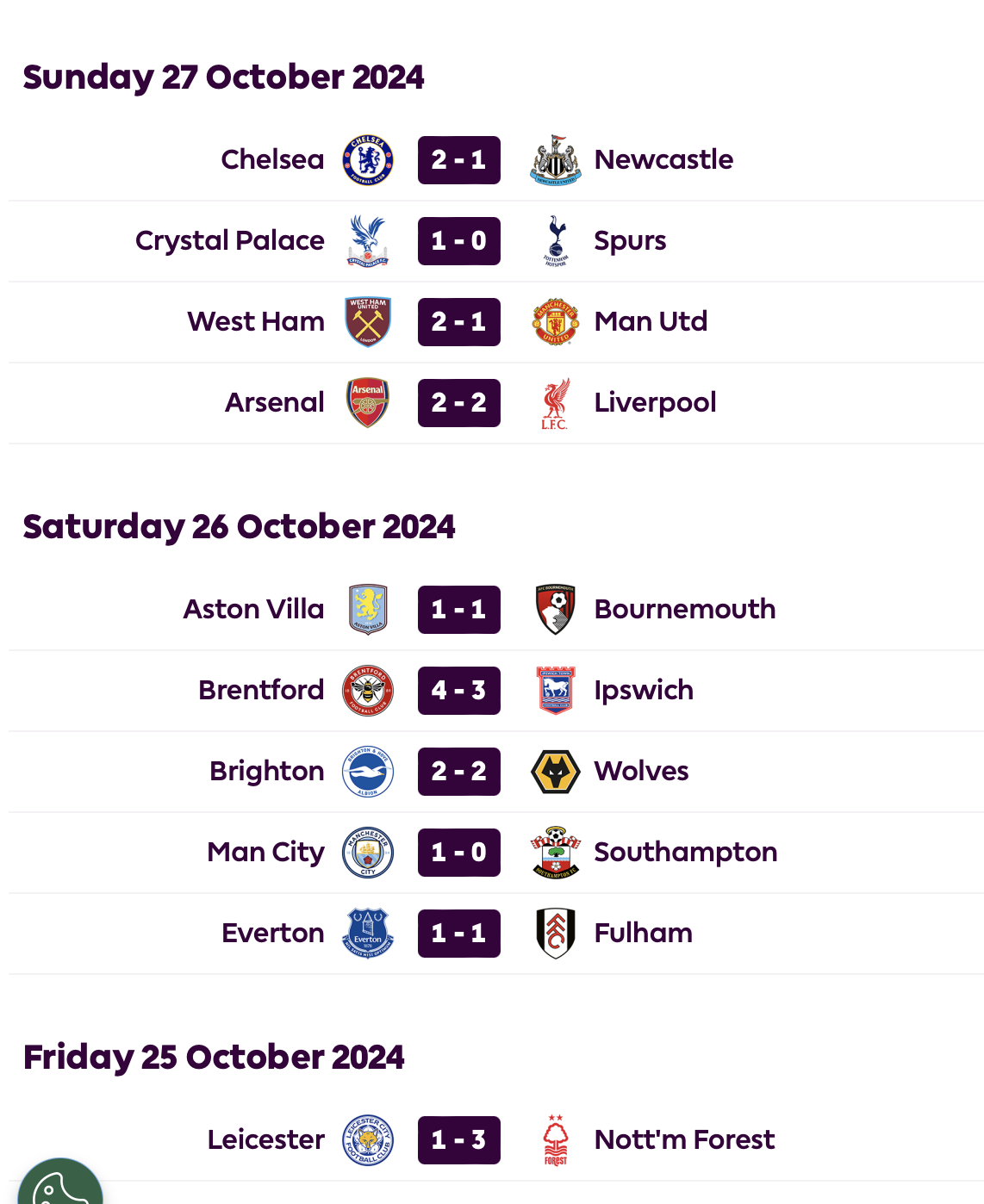
Task: Click the West Ham crest
Action: tap(368, 322)
